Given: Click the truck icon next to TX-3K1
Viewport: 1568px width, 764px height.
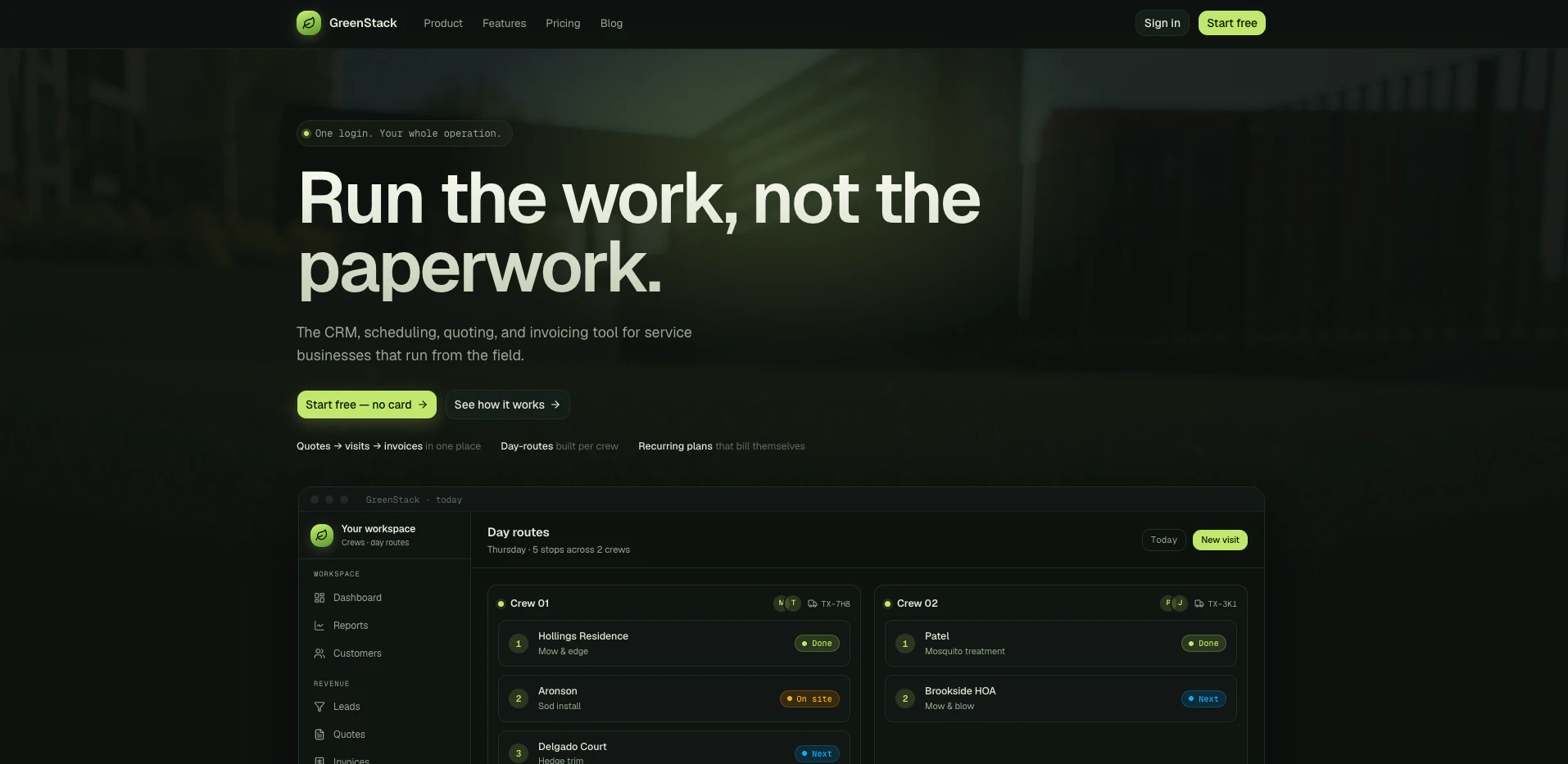Looking at the screenshot, I should tap(1199, 604).
